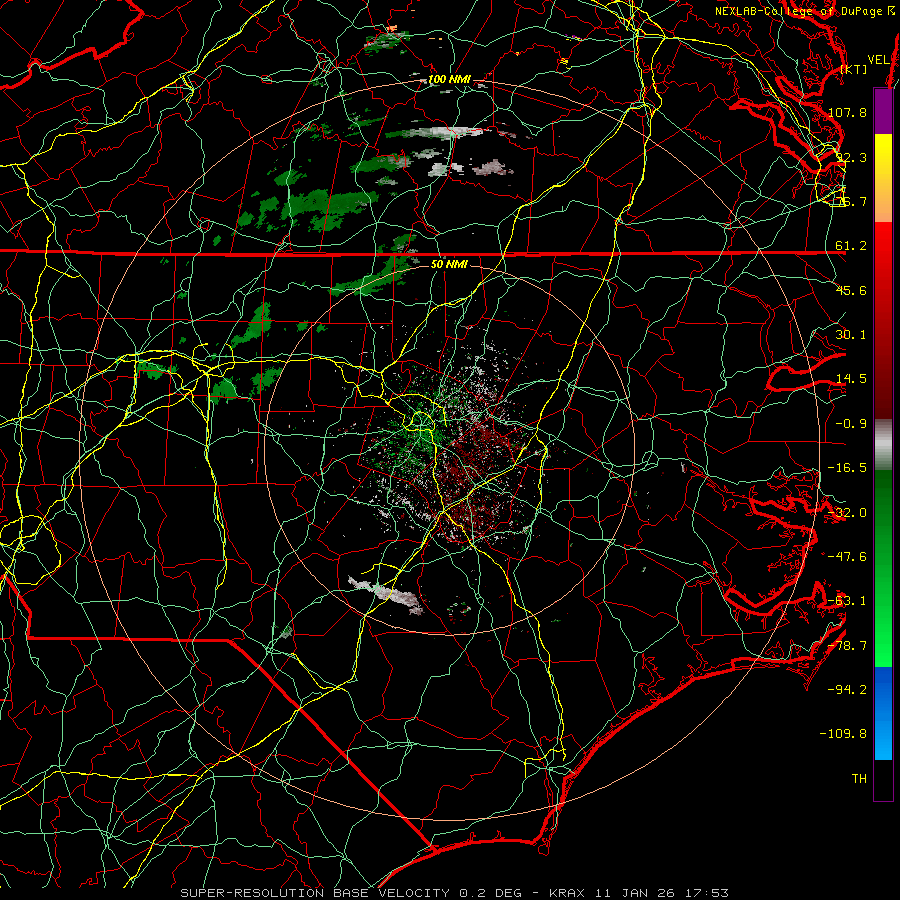
Task: Click the 50 NMI range ring label
Action: click(449, 264)
